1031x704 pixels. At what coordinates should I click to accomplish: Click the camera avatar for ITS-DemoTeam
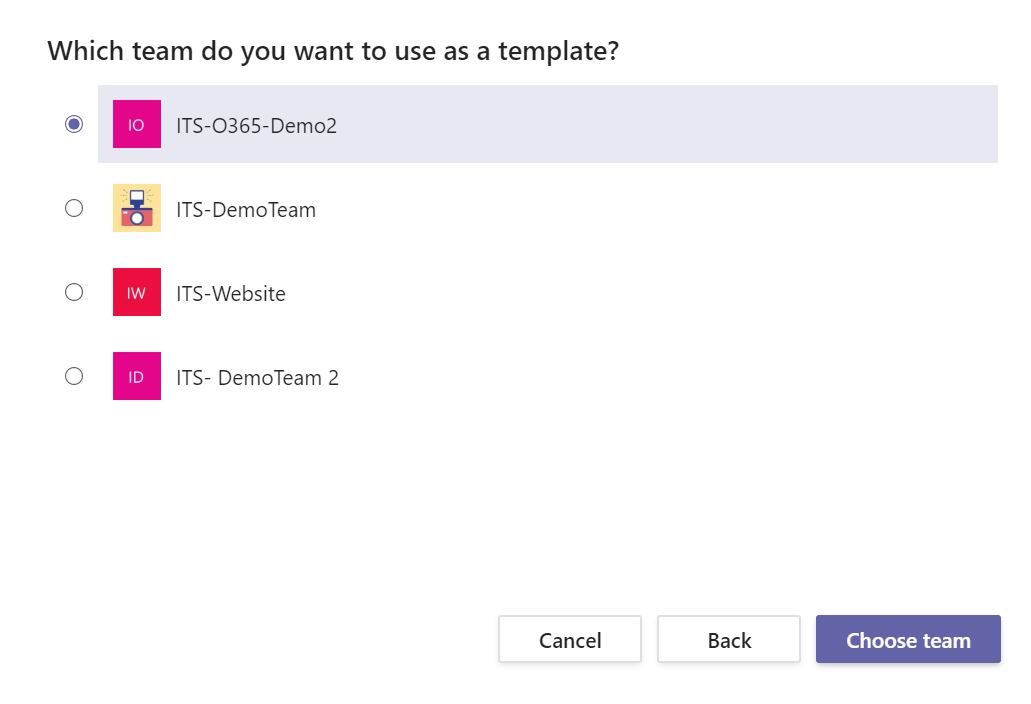137,209
